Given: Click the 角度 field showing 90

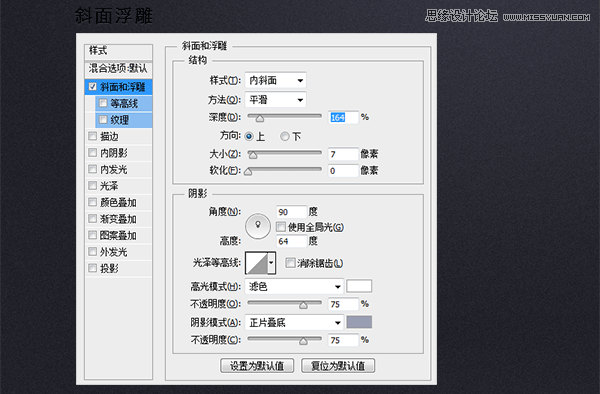Looking at the screenshot, I should [292, 212].
